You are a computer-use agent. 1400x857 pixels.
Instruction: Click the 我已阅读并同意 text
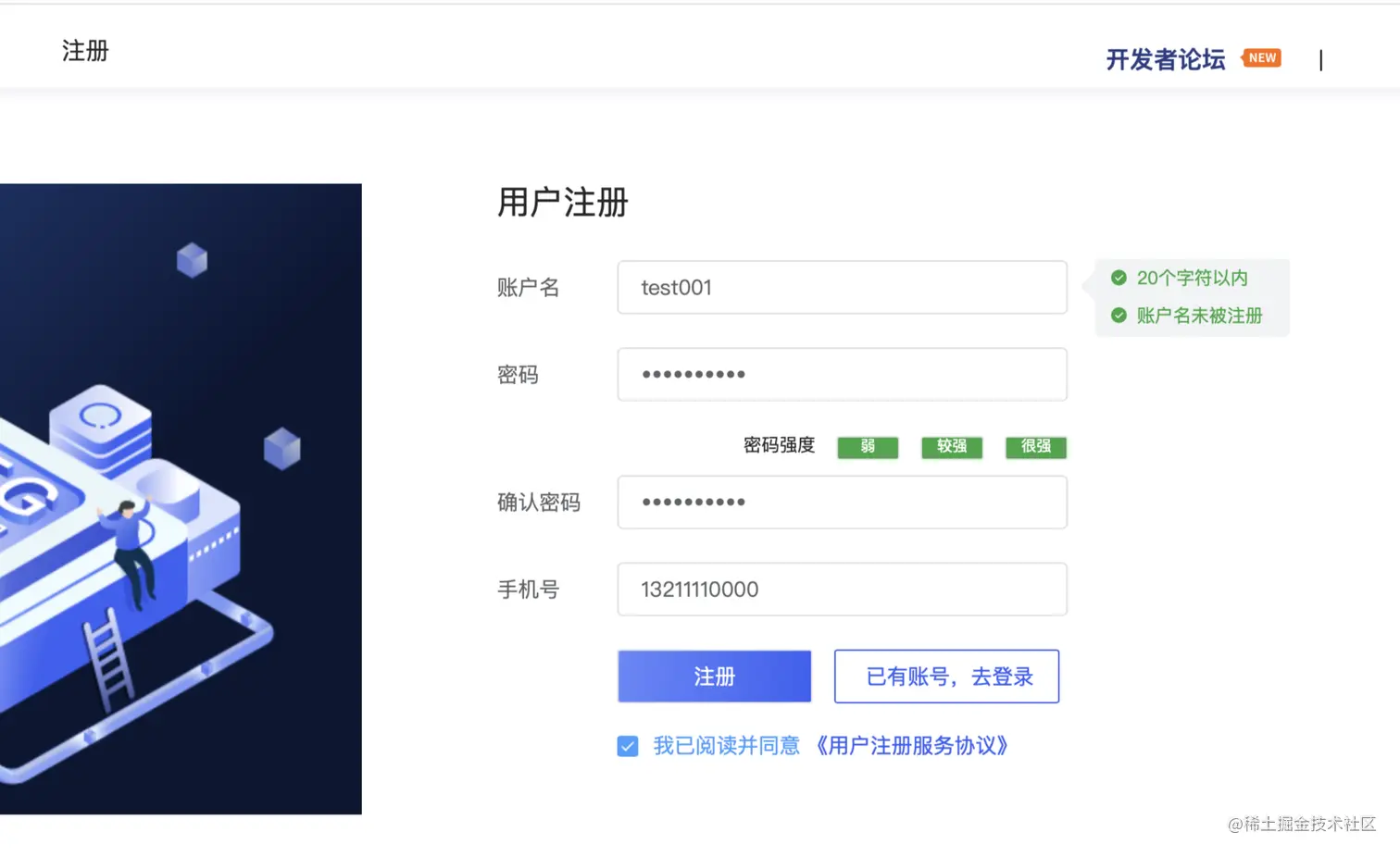click(726, 746)
